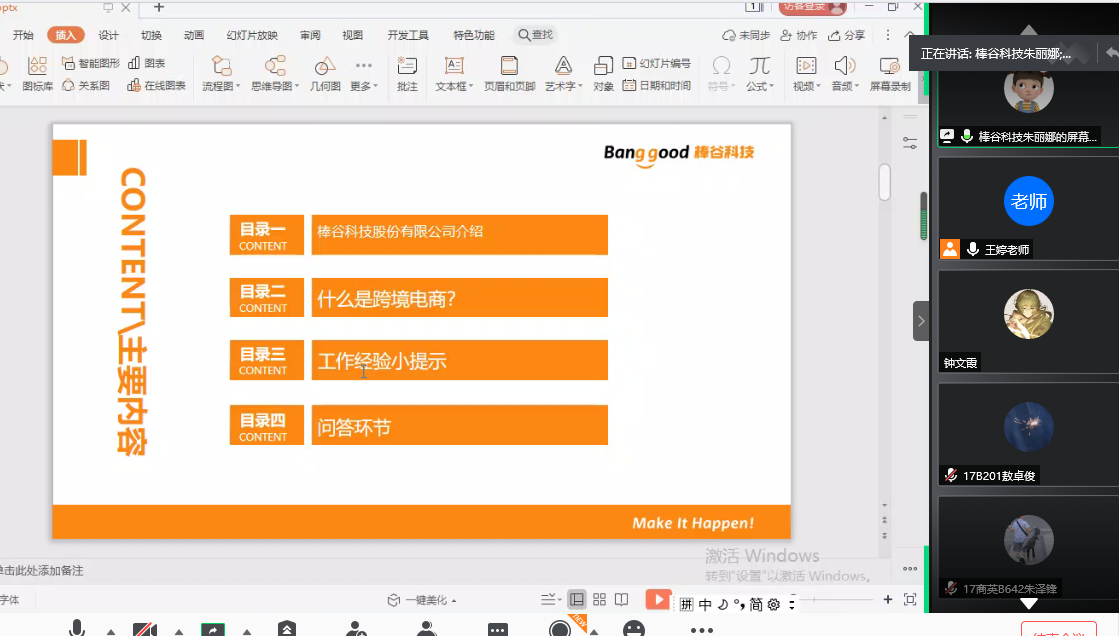Click 幻灯片编号 slide number
This screenshot has height=636, width=1119.
[x=657, y=63]
